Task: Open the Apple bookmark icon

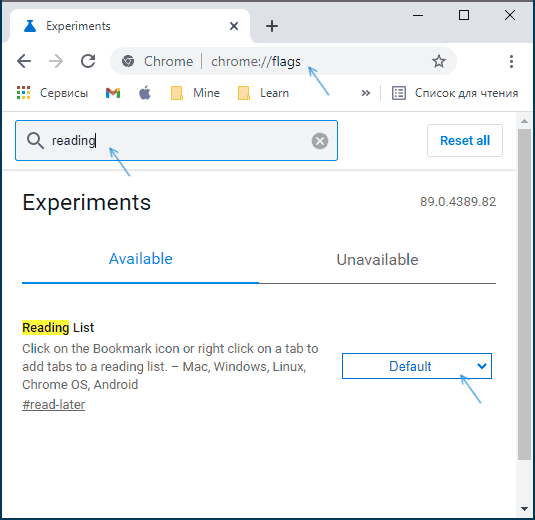Action: 145,93
